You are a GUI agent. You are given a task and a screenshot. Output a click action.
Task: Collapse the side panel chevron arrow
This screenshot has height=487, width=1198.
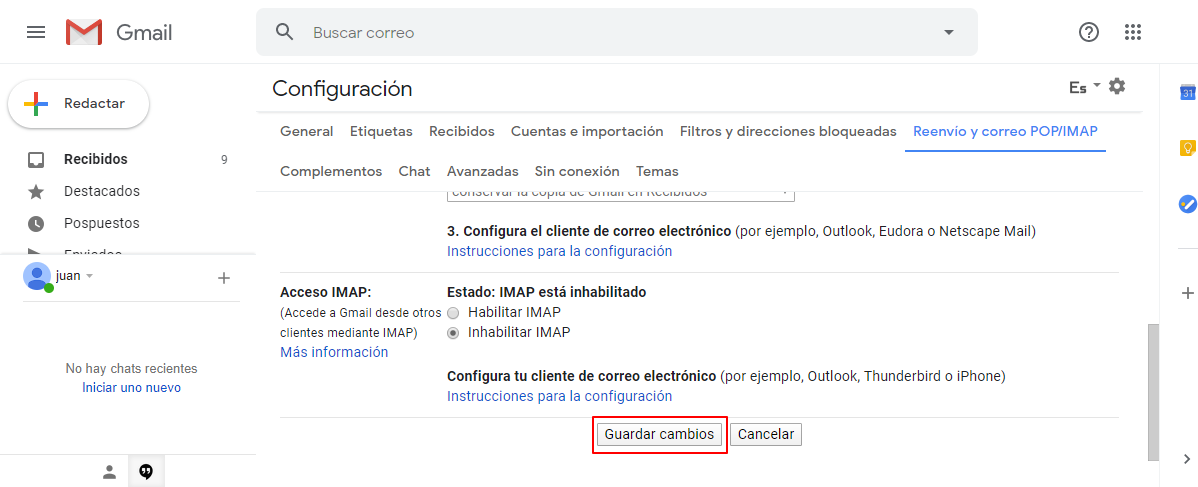pyautogui.click(x=1187, y=459)
